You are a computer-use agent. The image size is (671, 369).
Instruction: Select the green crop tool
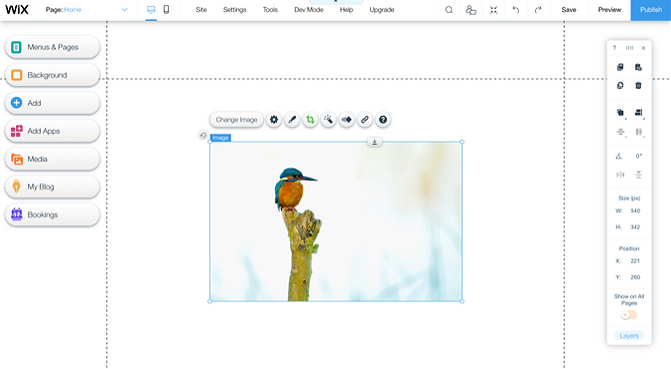click(x=310, y=120)
